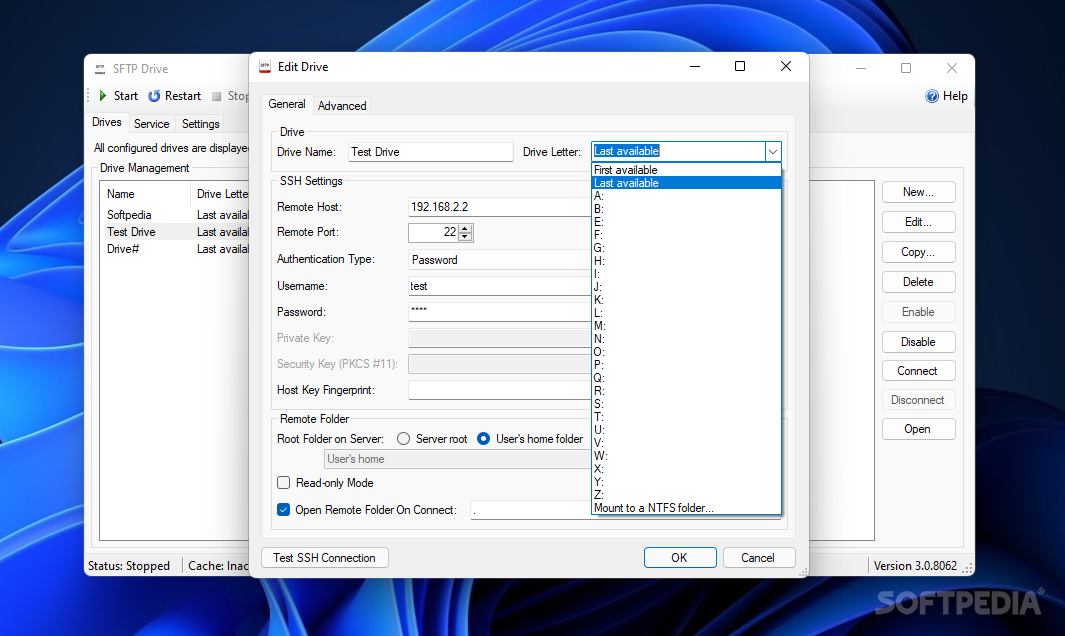Pick drive letter M: from list
This screenshot has width=1065, height=636.
tap(686, 325)
